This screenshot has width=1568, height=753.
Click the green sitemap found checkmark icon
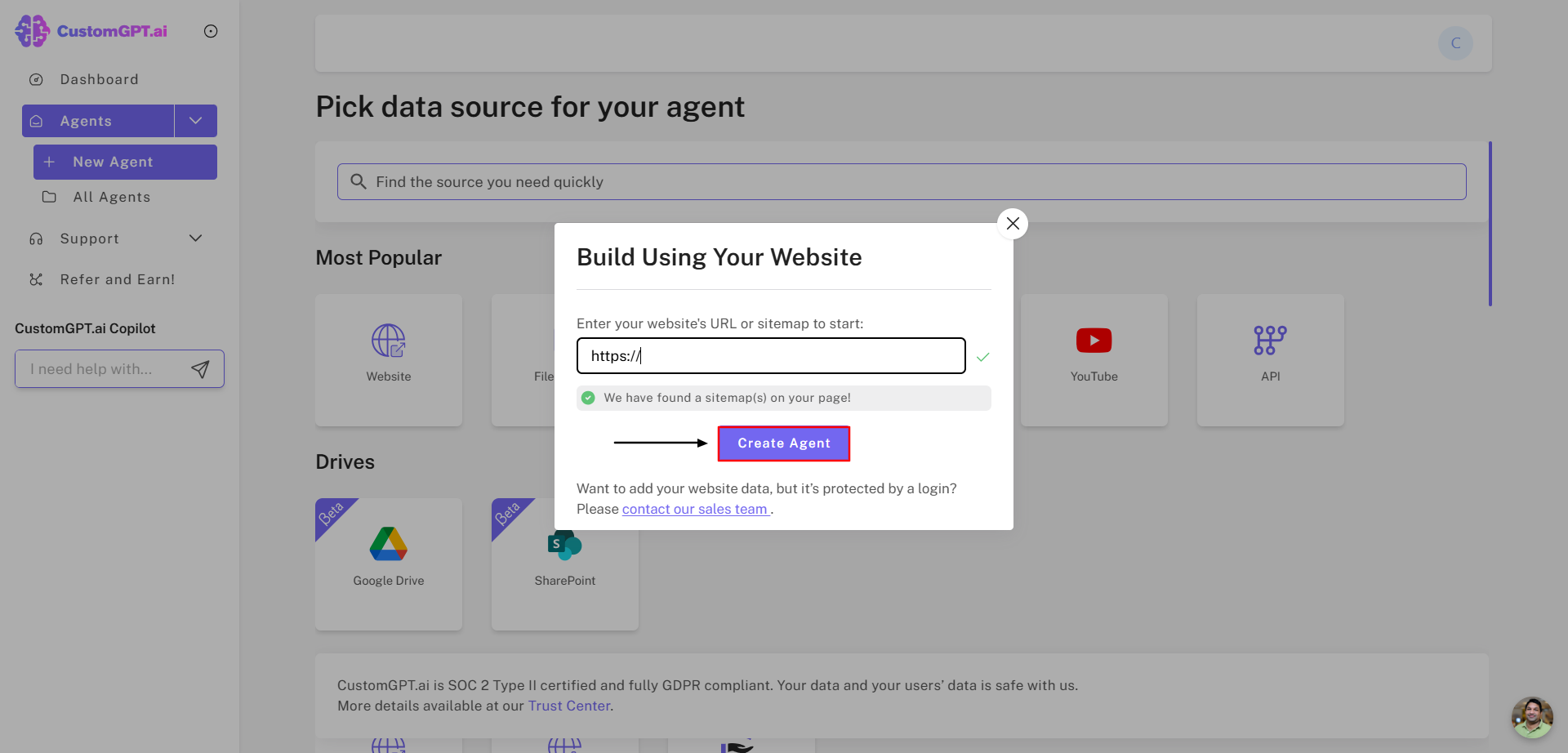[x=588, y=398]
